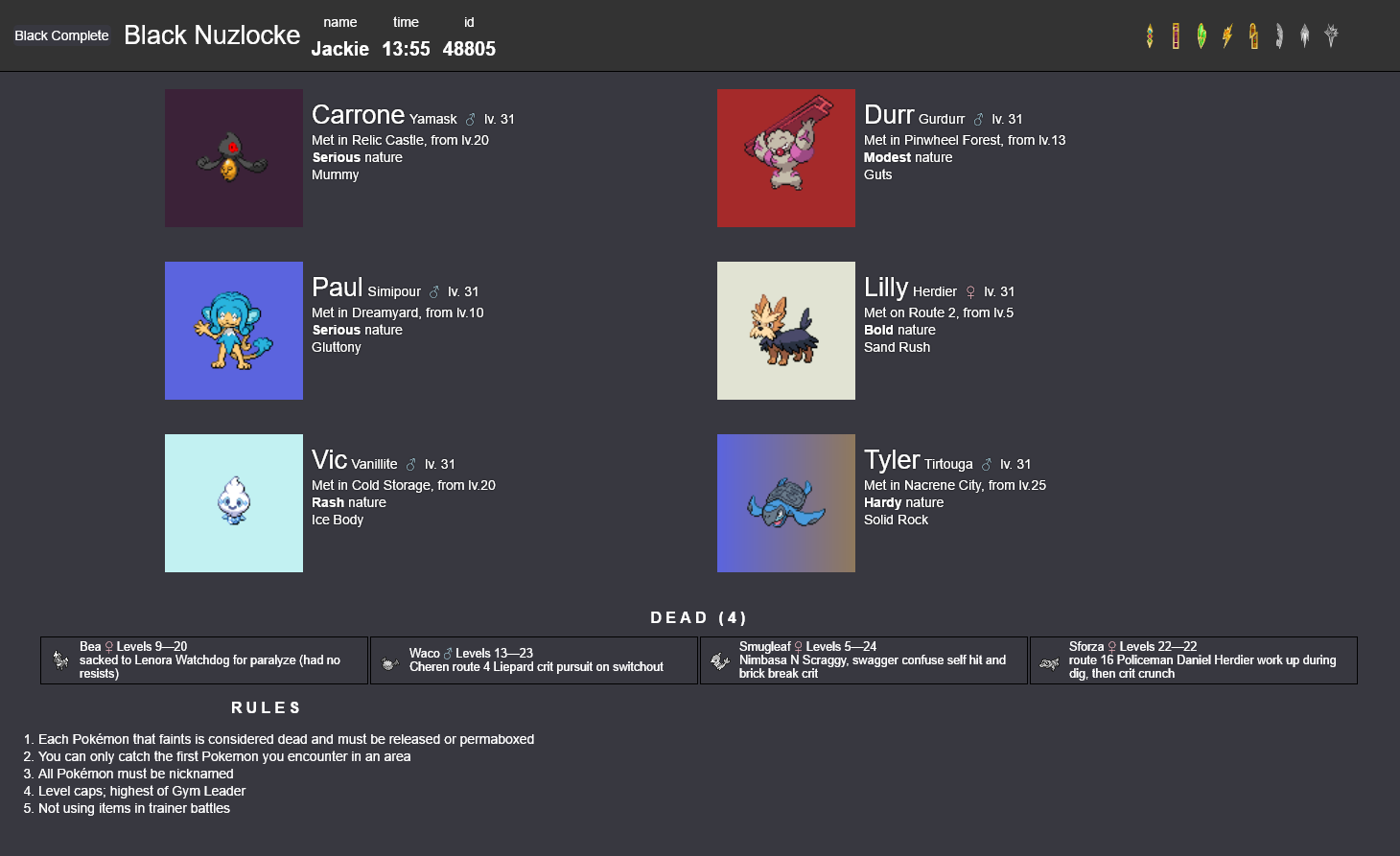Viewport: 1400px width, 856px height.
Task: Click the DEAD (4) heading
Action: tap(698, 618)
